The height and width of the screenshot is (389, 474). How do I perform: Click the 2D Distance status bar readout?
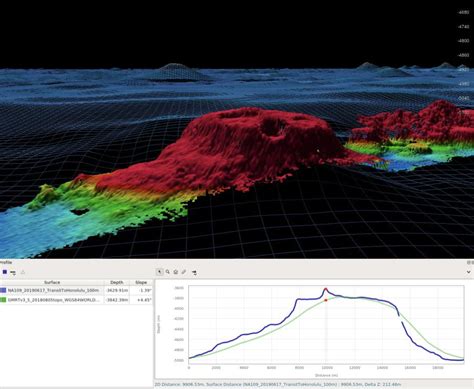coord(277,384)
